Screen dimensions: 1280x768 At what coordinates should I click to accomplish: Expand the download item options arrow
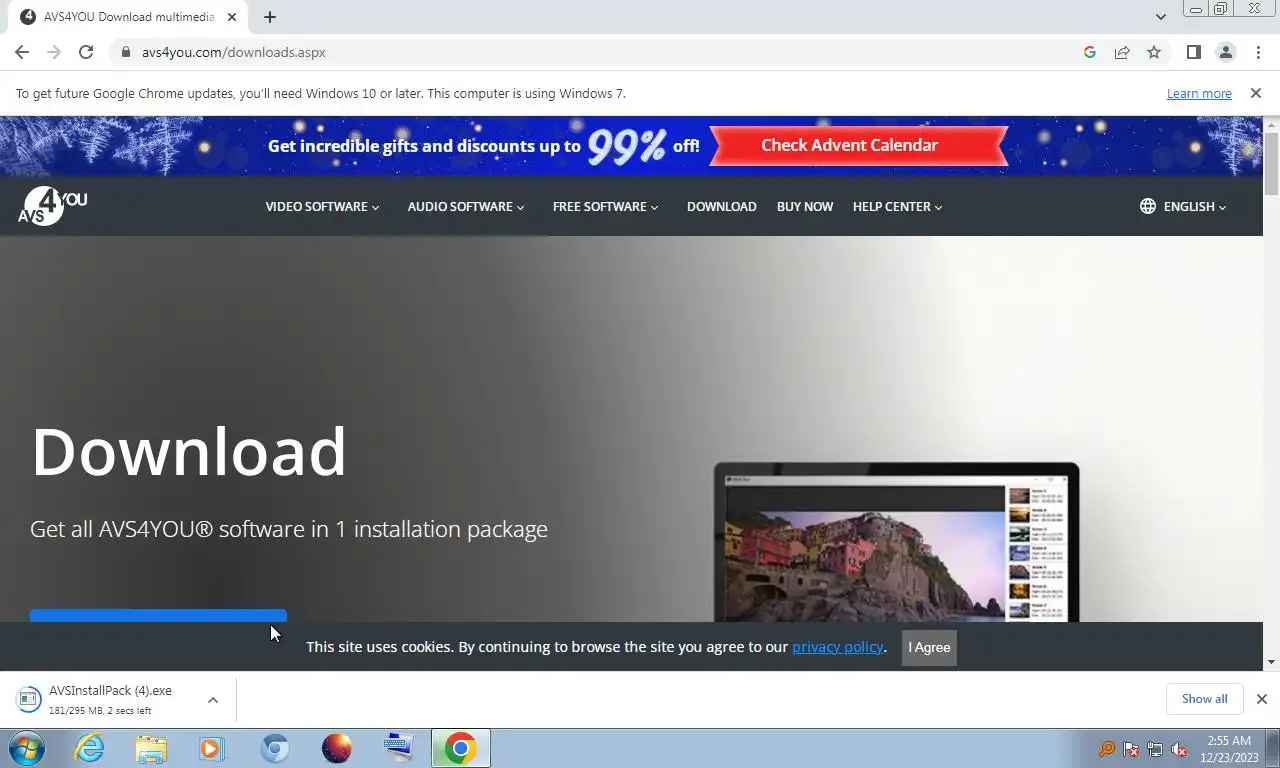pyautogui.click(x=213, y=700)
